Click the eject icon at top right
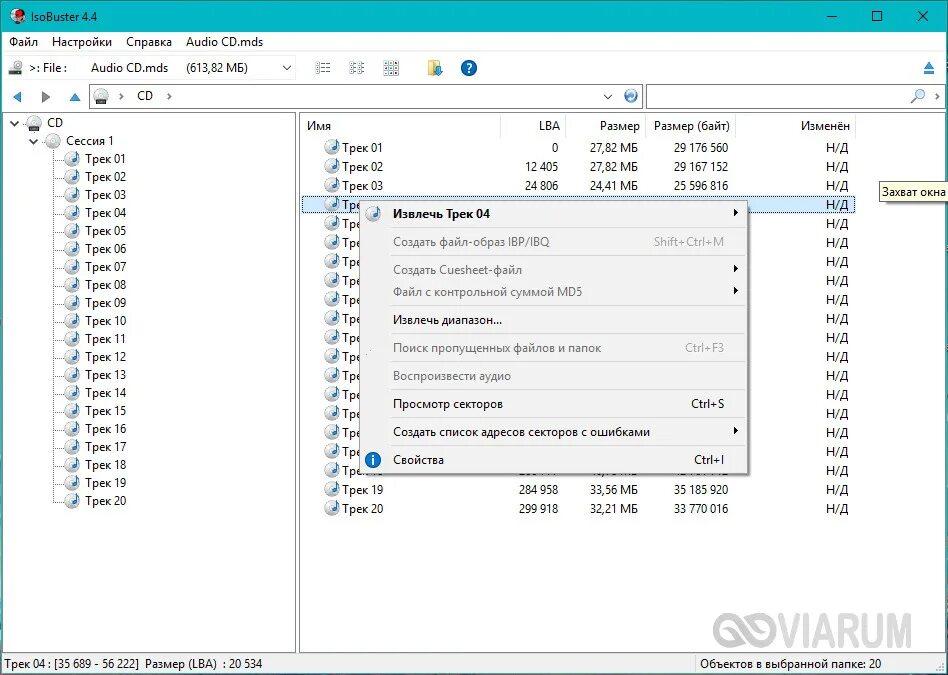 (x=929, y=68)
